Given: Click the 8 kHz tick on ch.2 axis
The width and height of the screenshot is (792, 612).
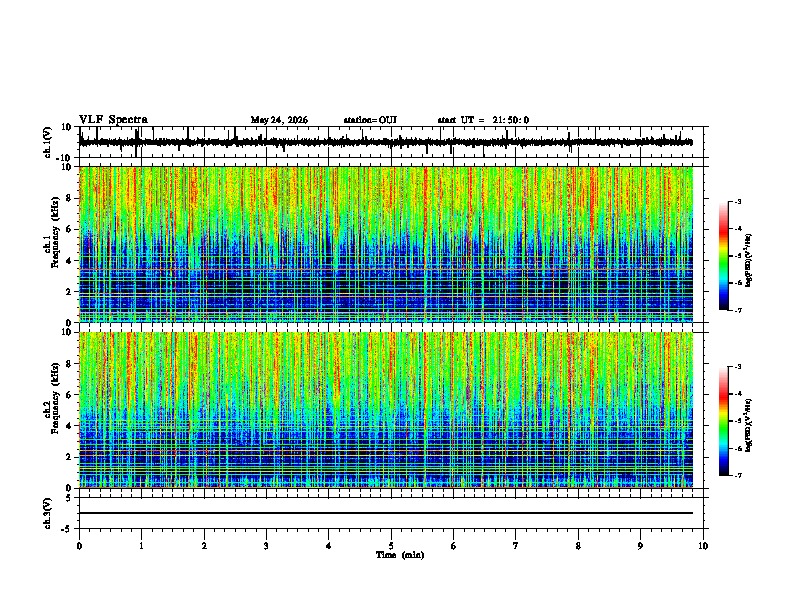Looking at the screenshot, I should click(x=70, y=364).
